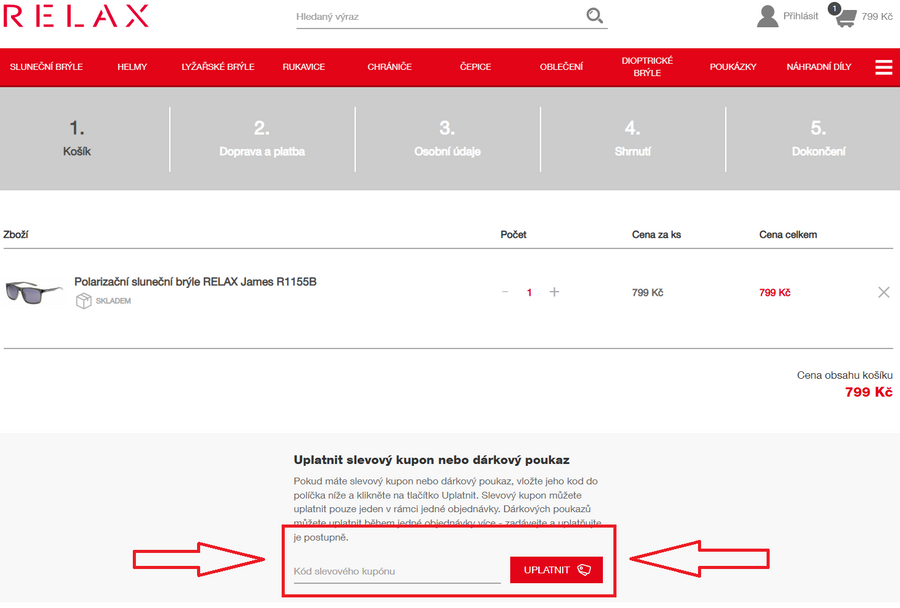Decrease quantity with minus button
This screenshot has height=608, width=900.
coord(505,292)
